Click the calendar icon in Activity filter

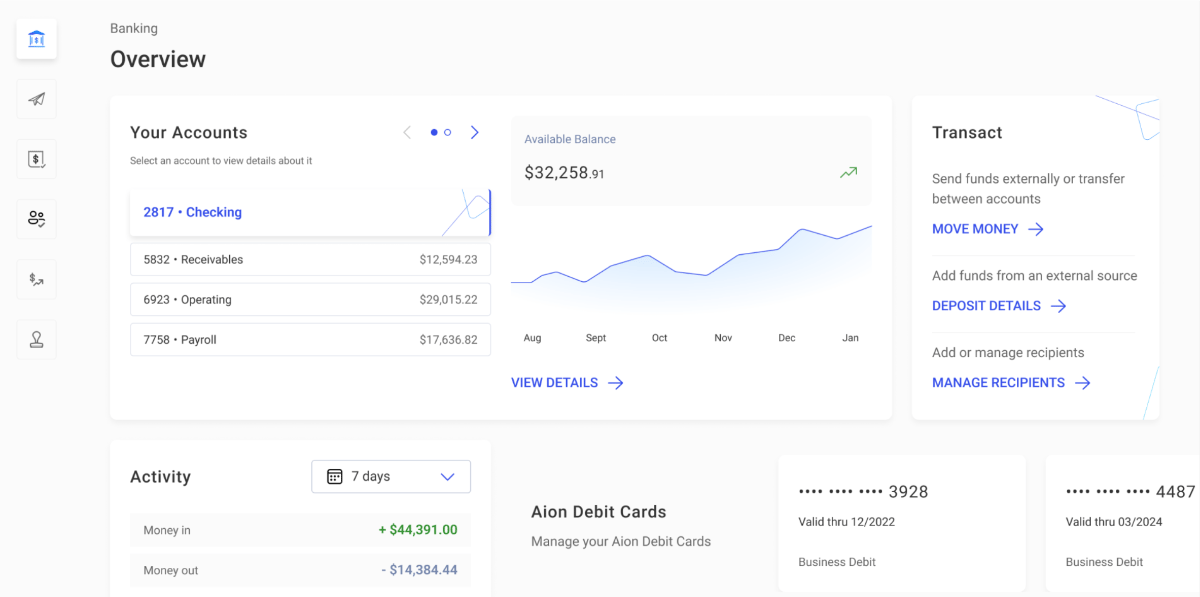(335, 477)
